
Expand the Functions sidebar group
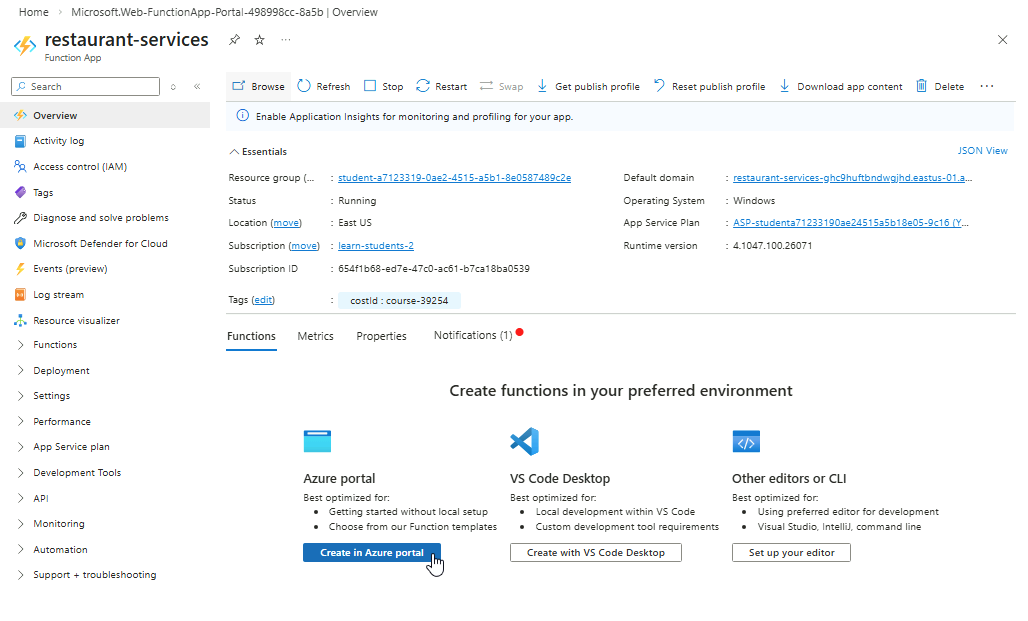pos(22,345)
